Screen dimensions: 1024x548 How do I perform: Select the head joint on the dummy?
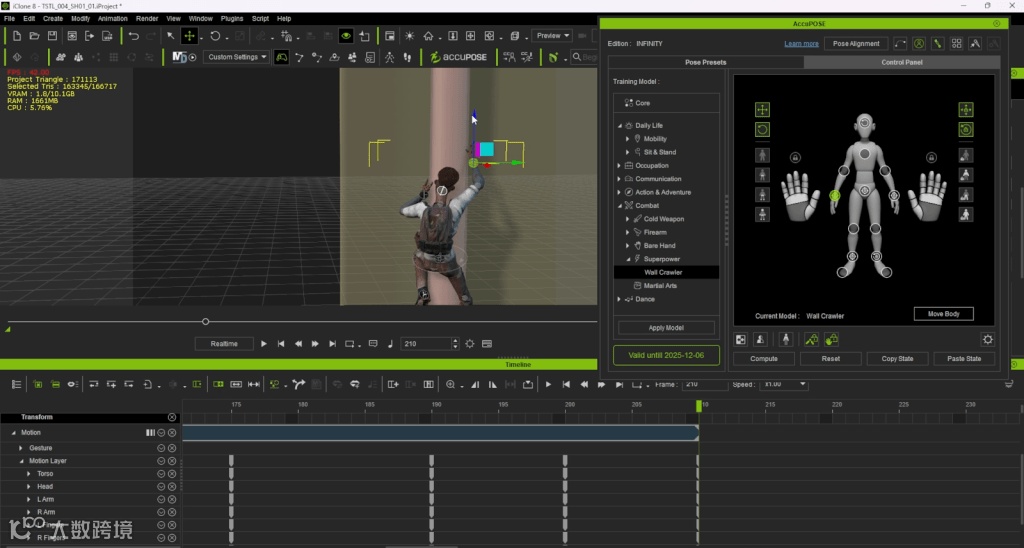point(864,123)
